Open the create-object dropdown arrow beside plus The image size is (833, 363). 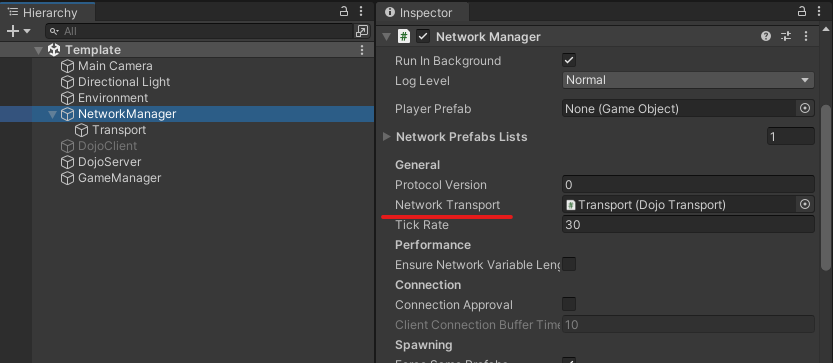pyautogui.click(x=27, y=31)
